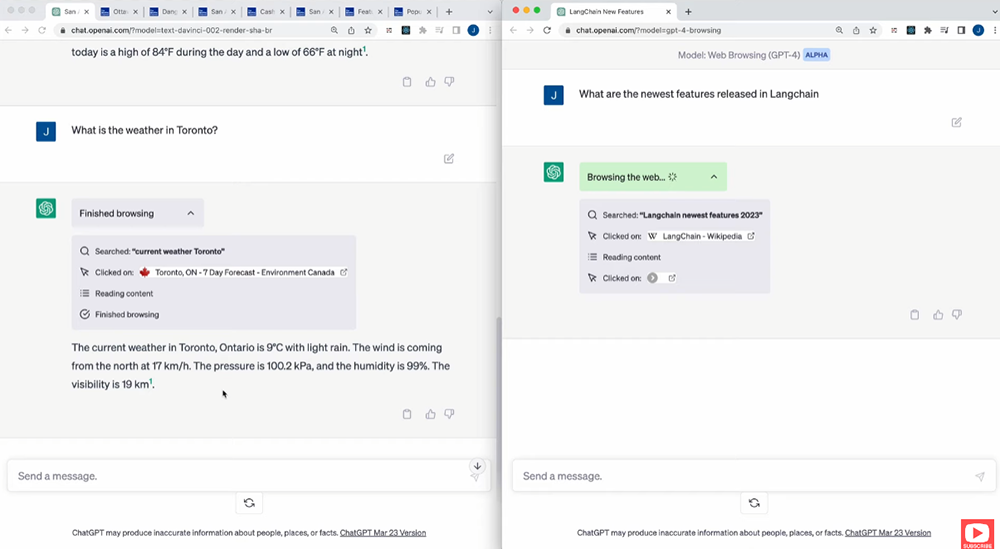Click the right window address bar URL
The height and width of the screenshot is (549, 1000).
649,30
